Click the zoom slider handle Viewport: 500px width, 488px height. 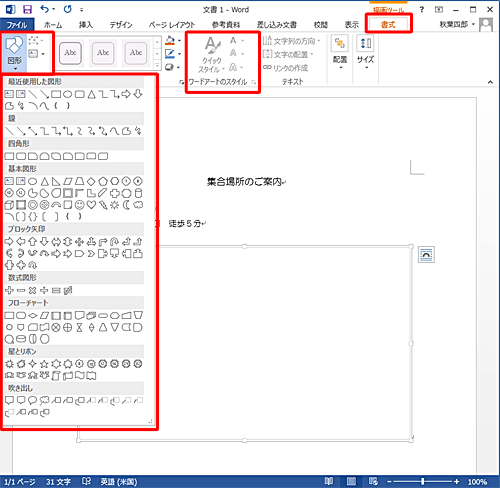coord(423,481)
